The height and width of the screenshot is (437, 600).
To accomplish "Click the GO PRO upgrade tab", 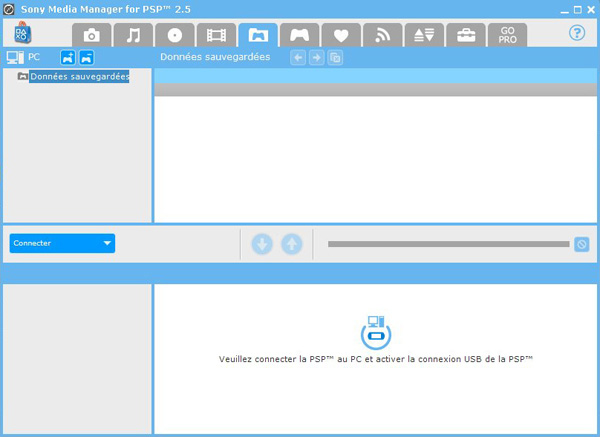I will click(x=507, y=35).
